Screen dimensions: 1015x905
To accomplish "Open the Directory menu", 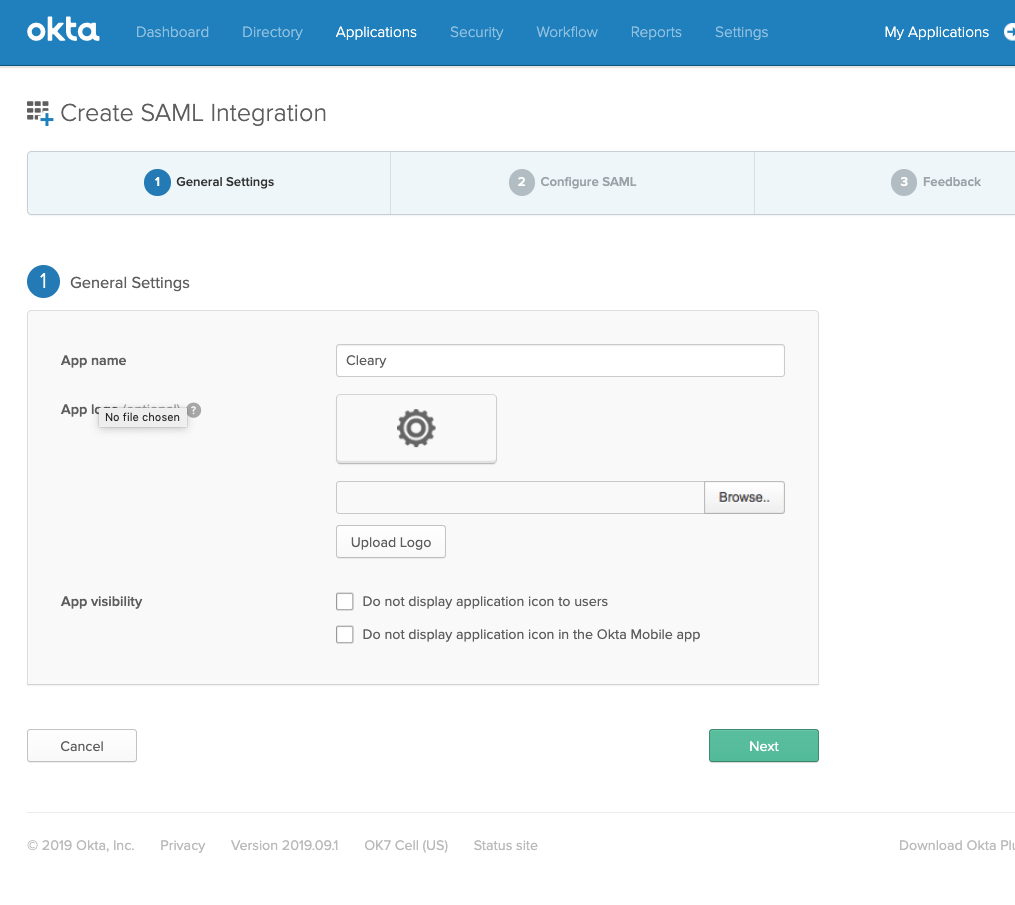I will click(272, 32).
